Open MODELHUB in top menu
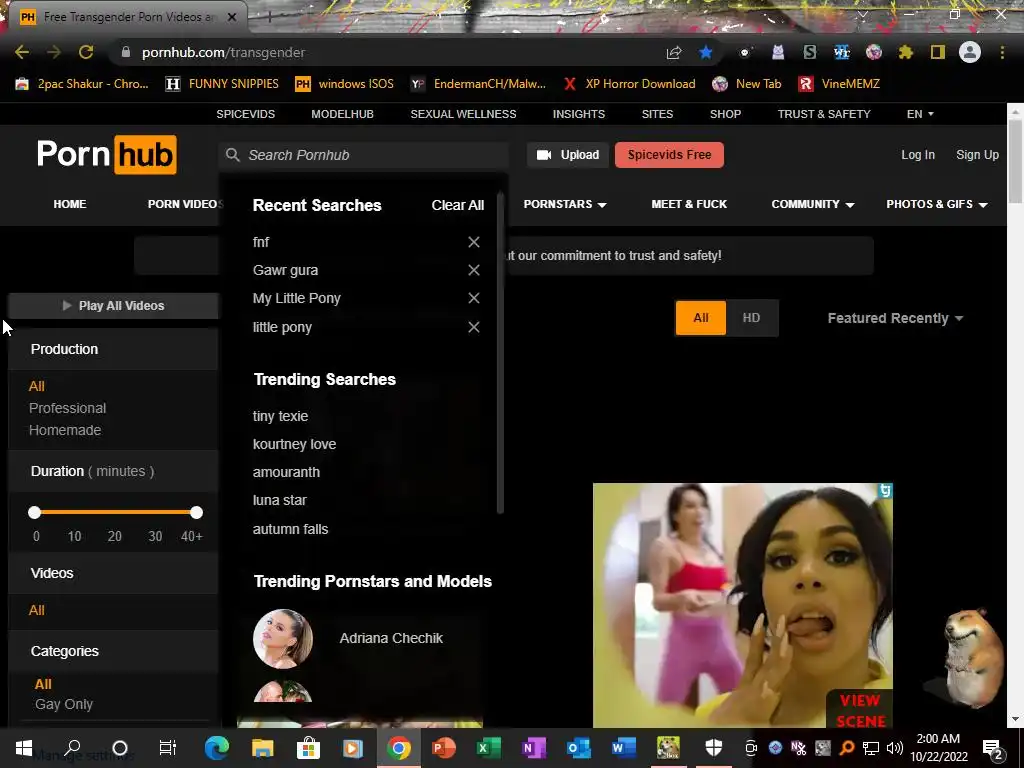 (342, 114)
